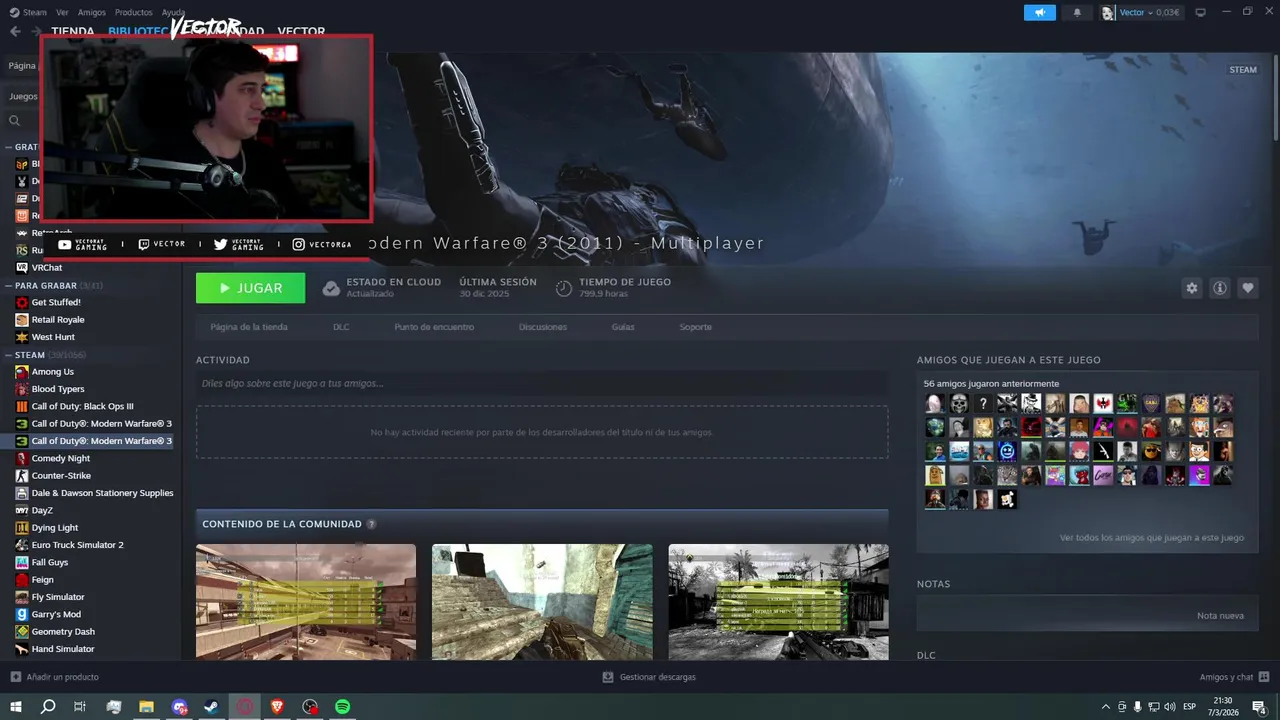The height and width of the screenshot is (720, 1280).
Task: Collapse the STEAM library category
Action: click(x=8, y=355)
